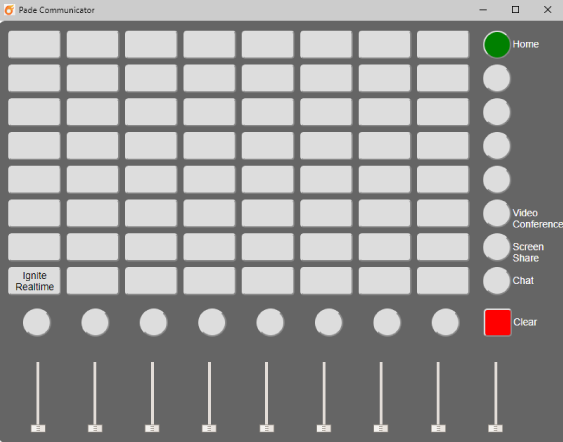Click the Pade Communicator app logo icon
Image resolution: width=563 pixels, height=442 pixels.
coord(9,10)
